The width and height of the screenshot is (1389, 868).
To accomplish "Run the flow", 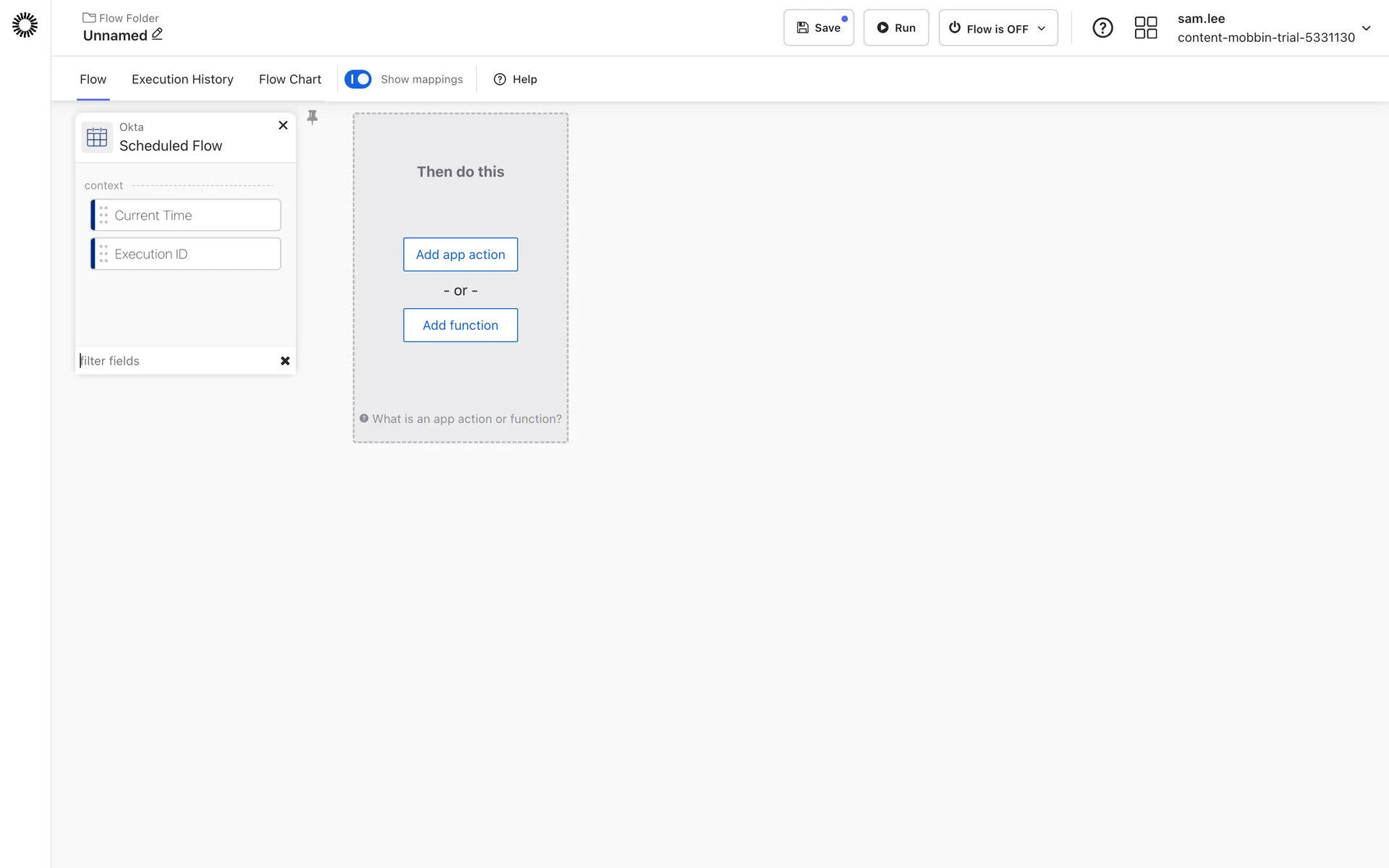I will [896, 28].
